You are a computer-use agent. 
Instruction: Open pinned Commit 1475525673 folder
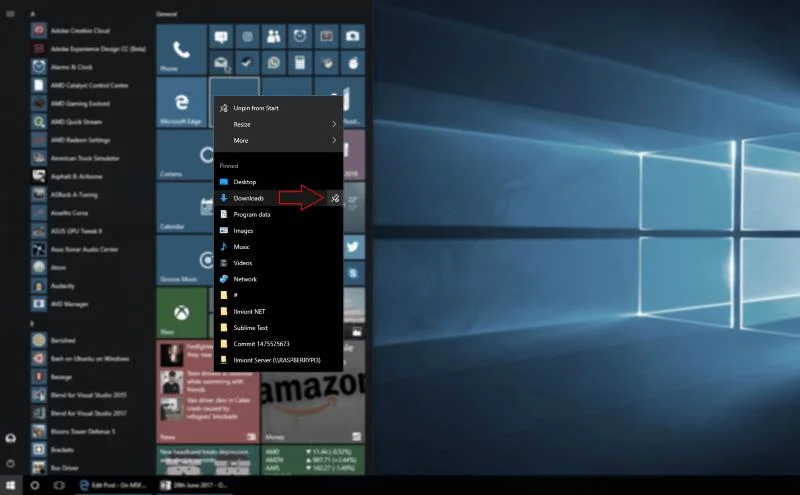278,344
